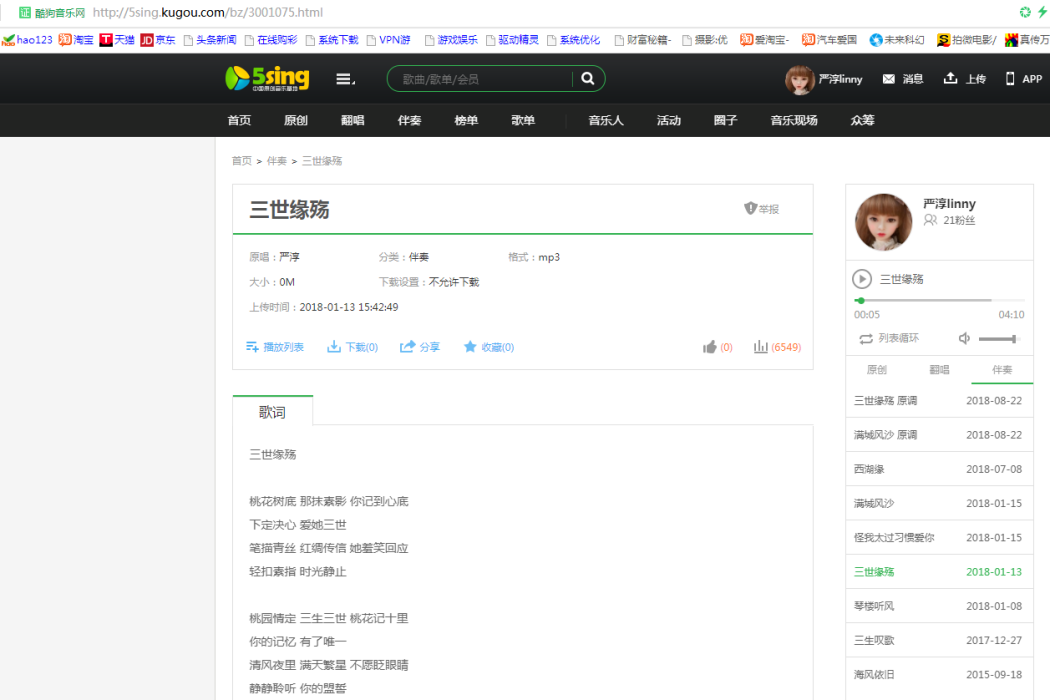Click 伴奏 breadcrumb link
1050x700 pixels.
click(277, 161)
